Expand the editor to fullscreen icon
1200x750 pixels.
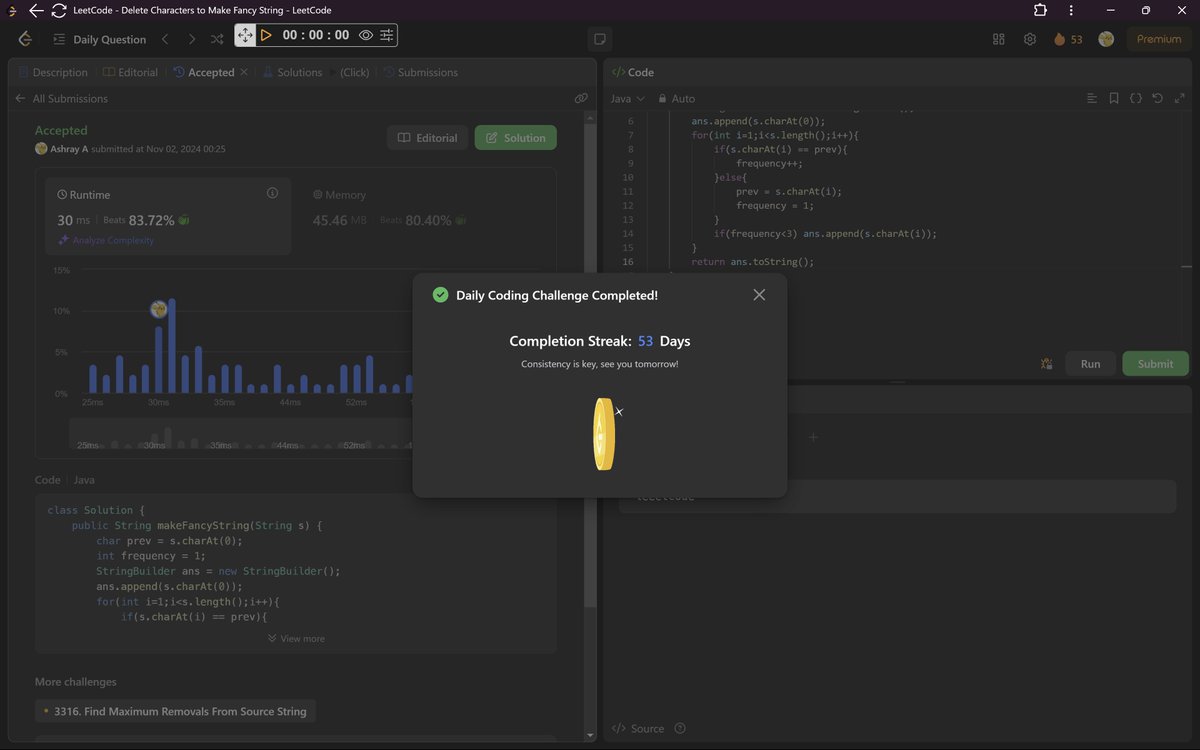pyautogui.click(x=1180, y=99)
